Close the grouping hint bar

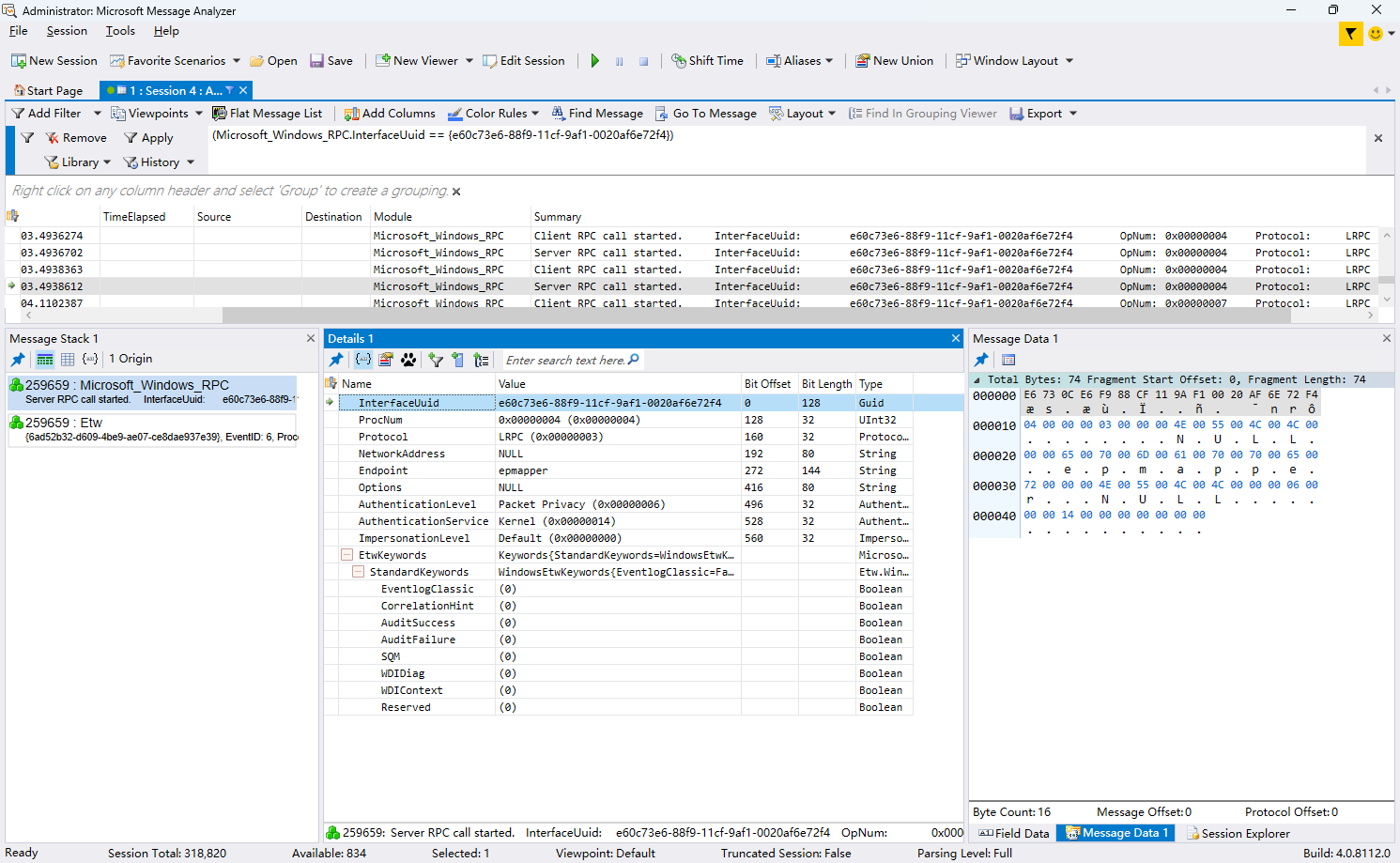click(456, 192)
